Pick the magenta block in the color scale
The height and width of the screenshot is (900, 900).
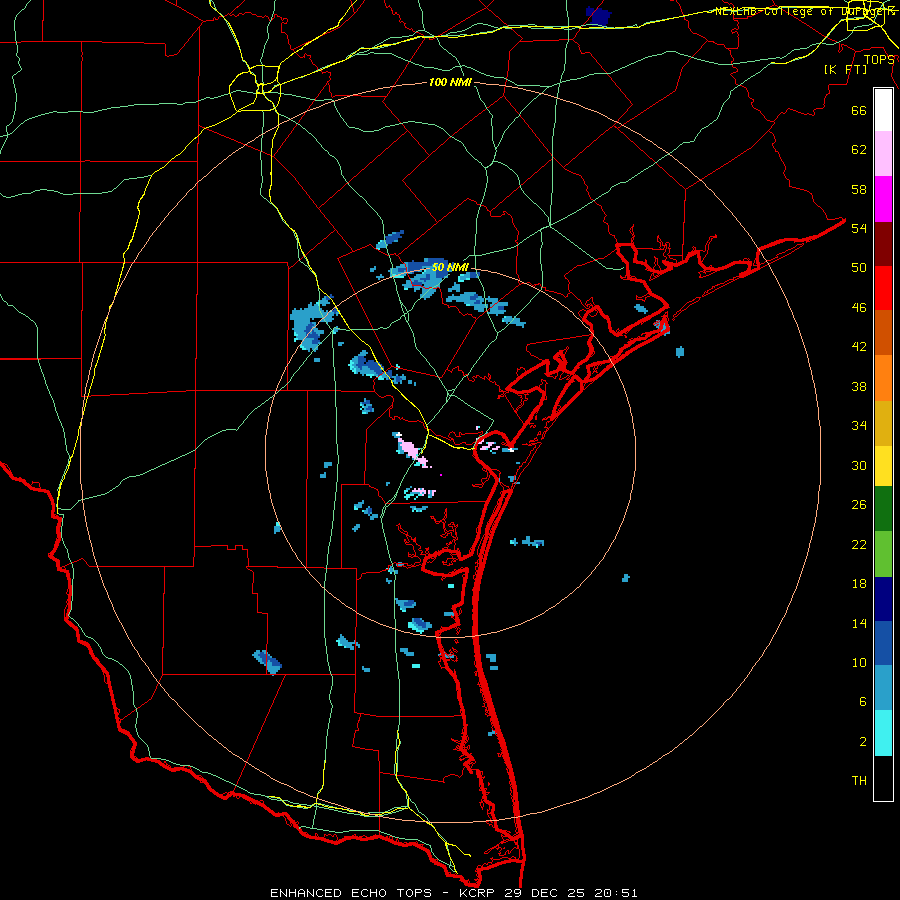(883, 199)
